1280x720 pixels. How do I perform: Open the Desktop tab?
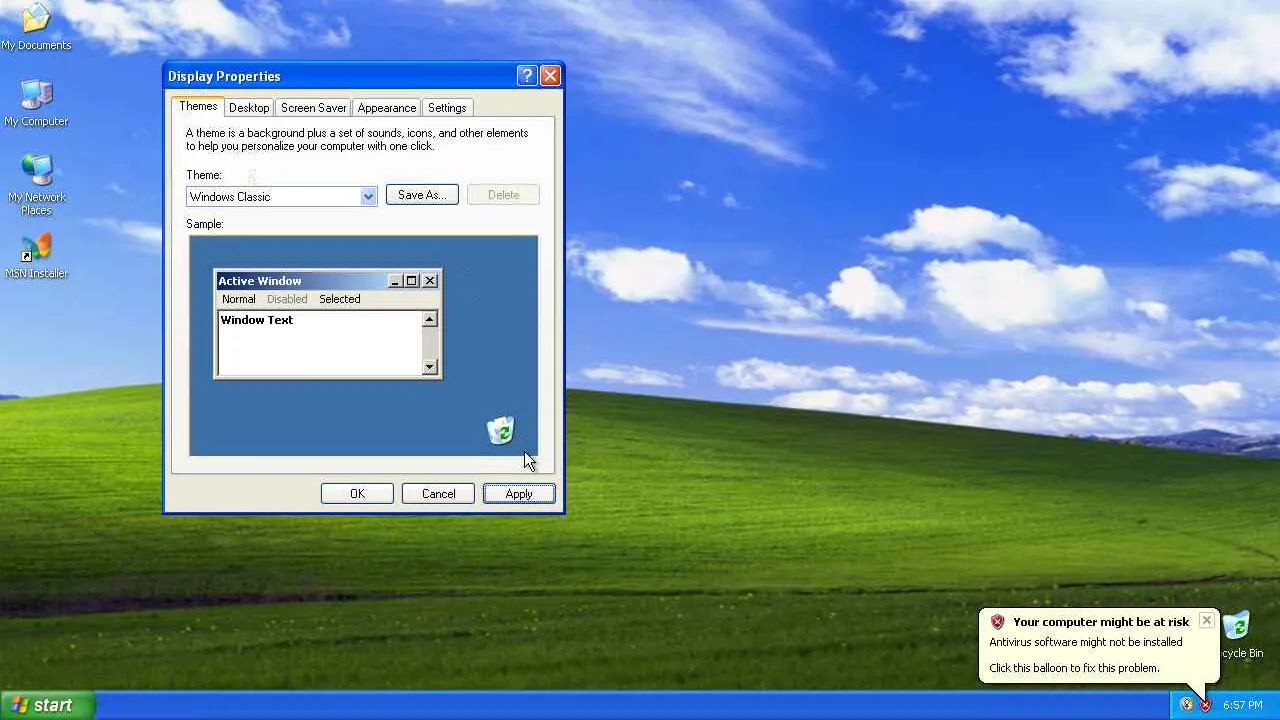pos(249,108)
